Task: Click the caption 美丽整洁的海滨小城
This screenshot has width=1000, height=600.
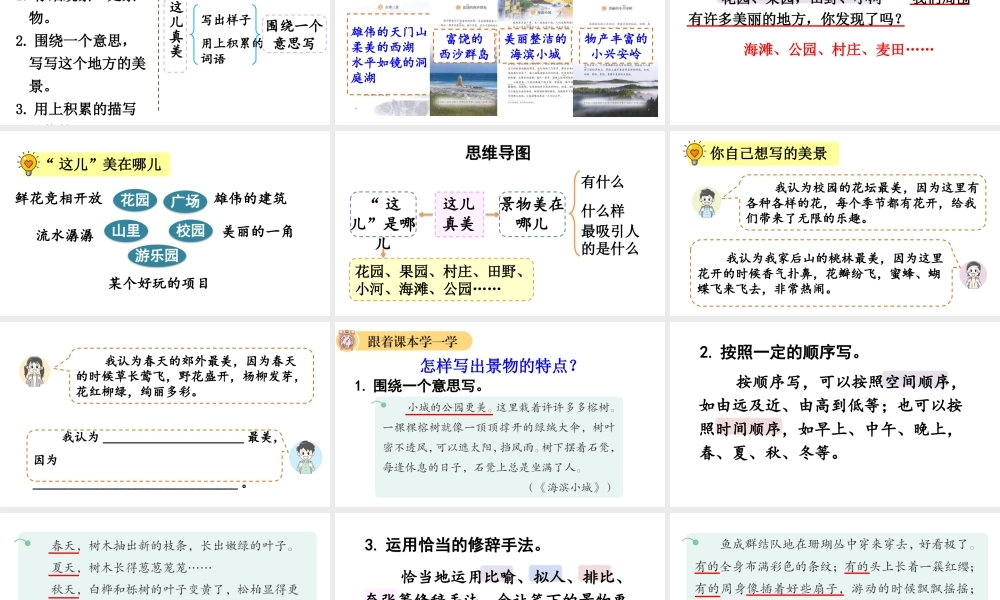Action: [x=534, y=47]
